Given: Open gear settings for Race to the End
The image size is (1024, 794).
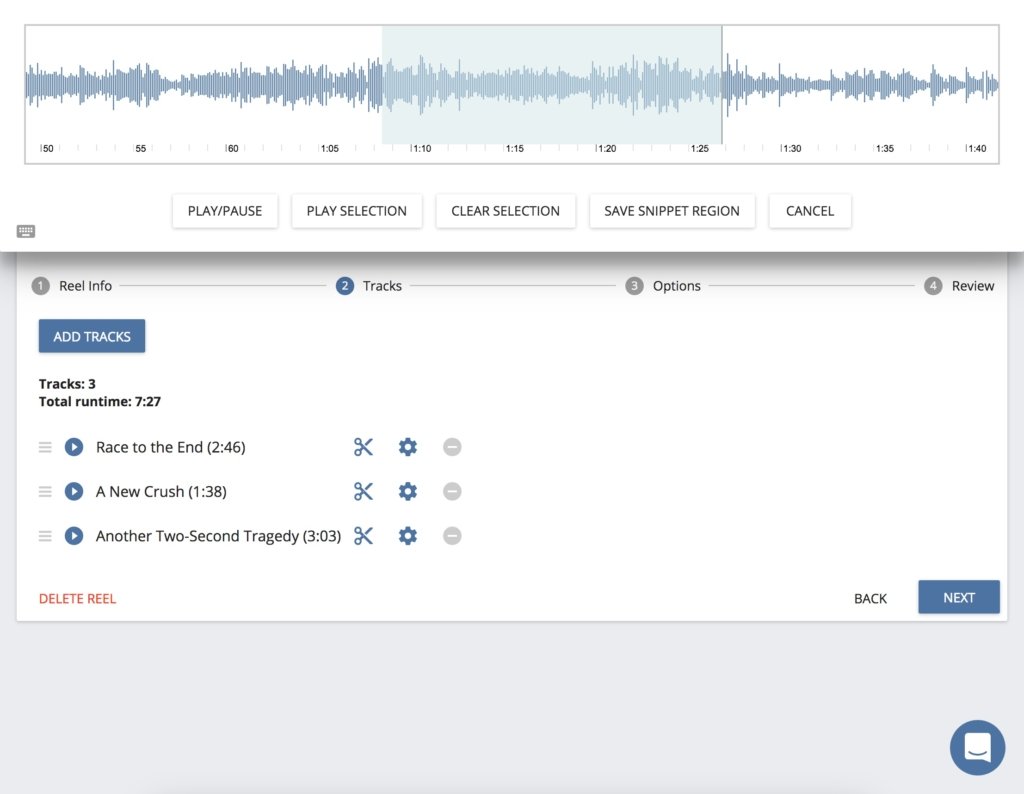Looking at the screenshot, I should [x=407, y=447].
